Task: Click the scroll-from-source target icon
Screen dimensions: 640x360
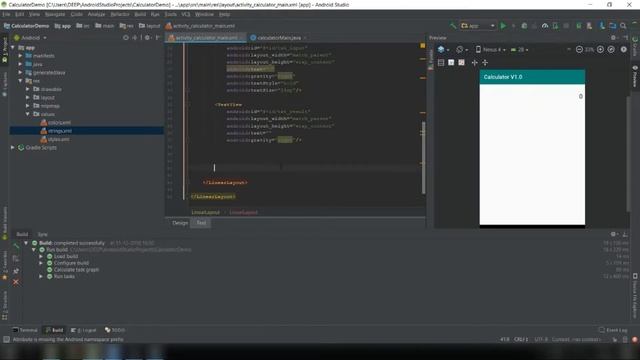Action: click(x=126, y=38)
